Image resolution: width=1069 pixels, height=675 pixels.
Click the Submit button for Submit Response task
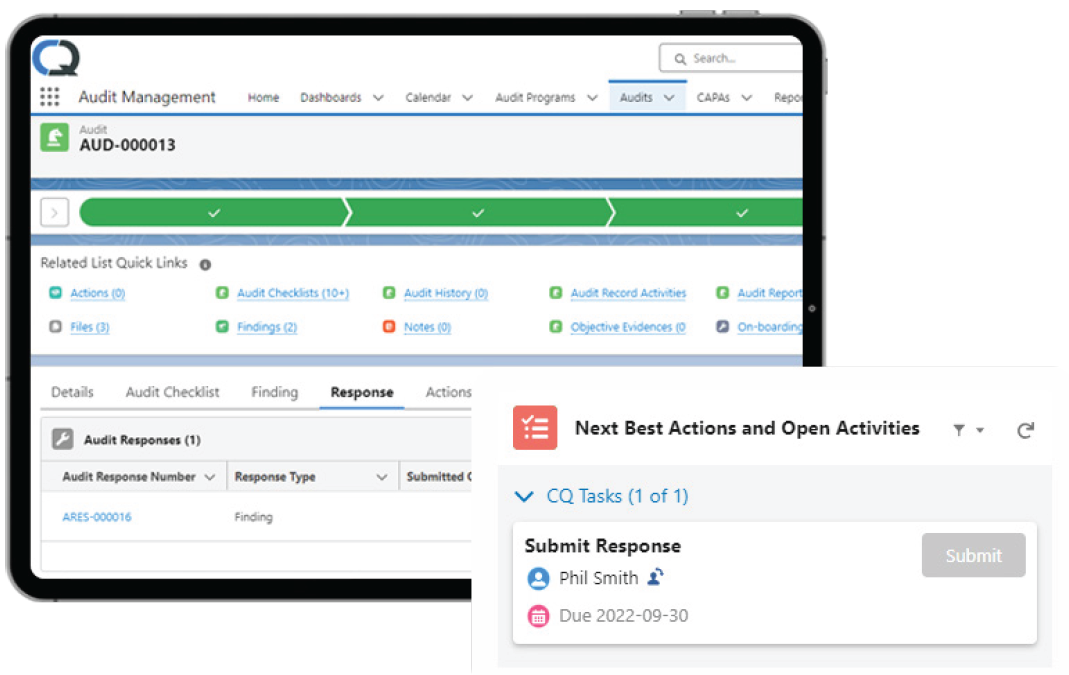pos(973,555)
